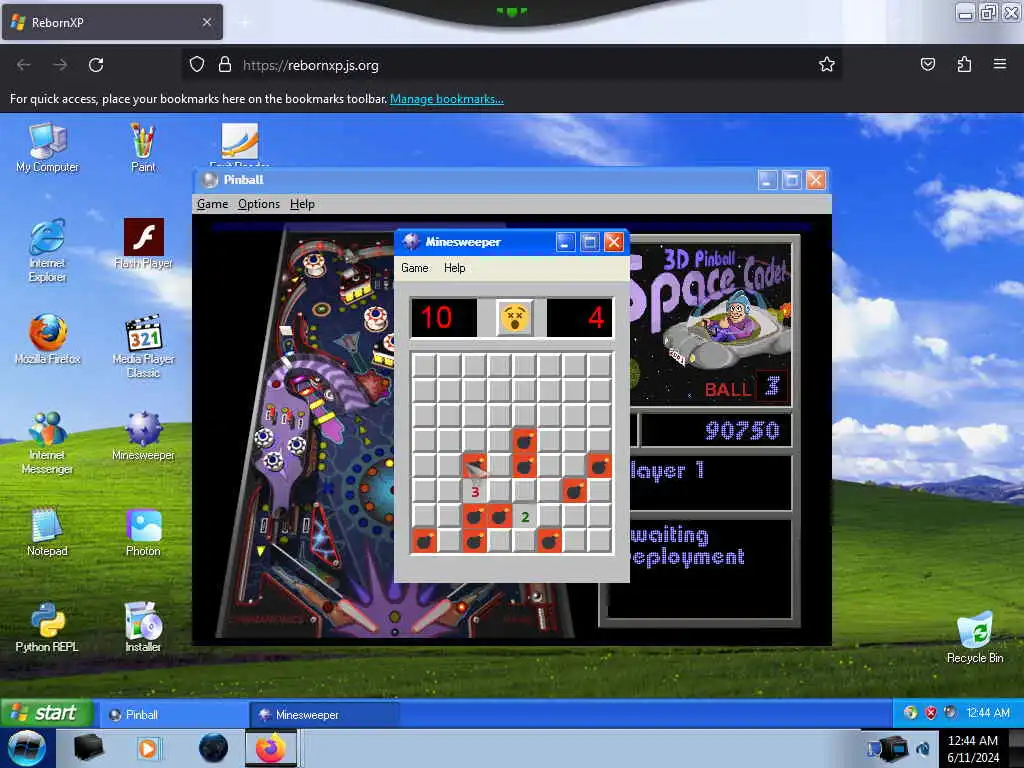Open the Firefox hamburger menu
Screen dimensions: 1024x768
[999, 64]
